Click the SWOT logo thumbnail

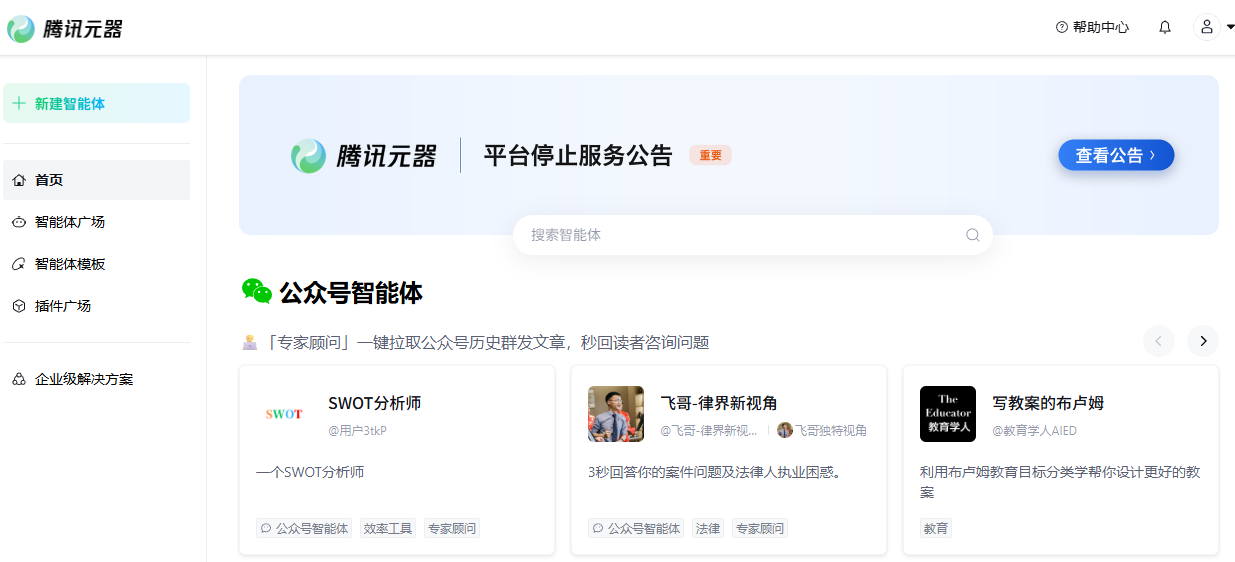pyautogui.click(x=284, y=414)
